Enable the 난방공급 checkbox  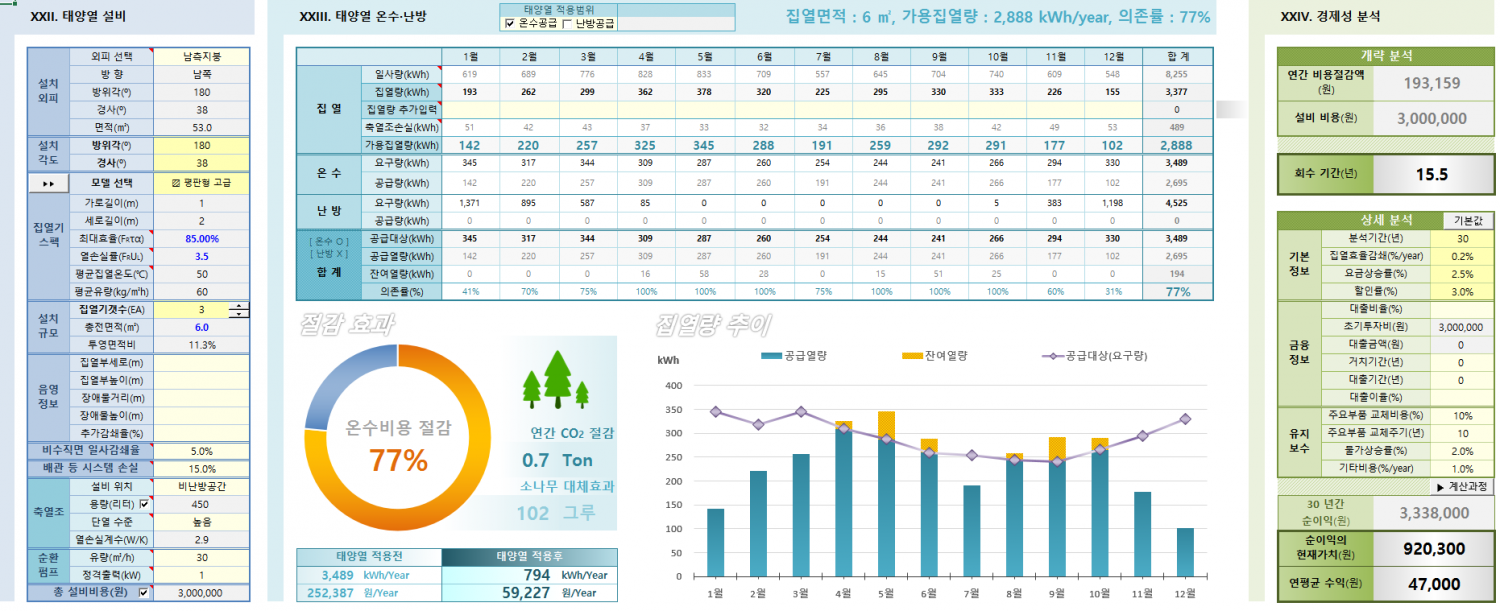coord(568,23)
